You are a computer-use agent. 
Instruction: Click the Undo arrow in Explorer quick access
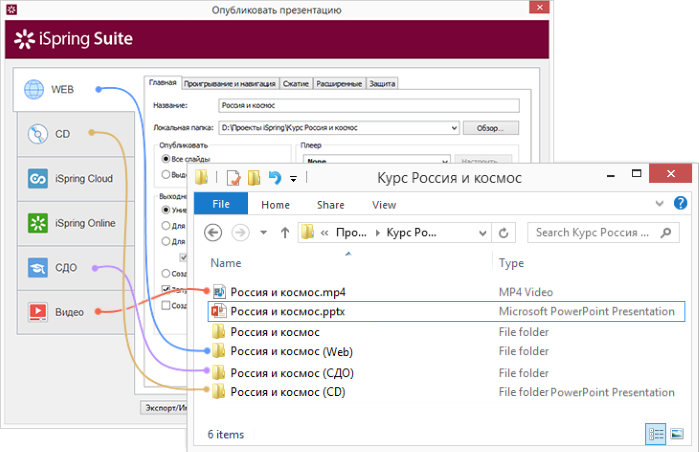coord(275,178)
